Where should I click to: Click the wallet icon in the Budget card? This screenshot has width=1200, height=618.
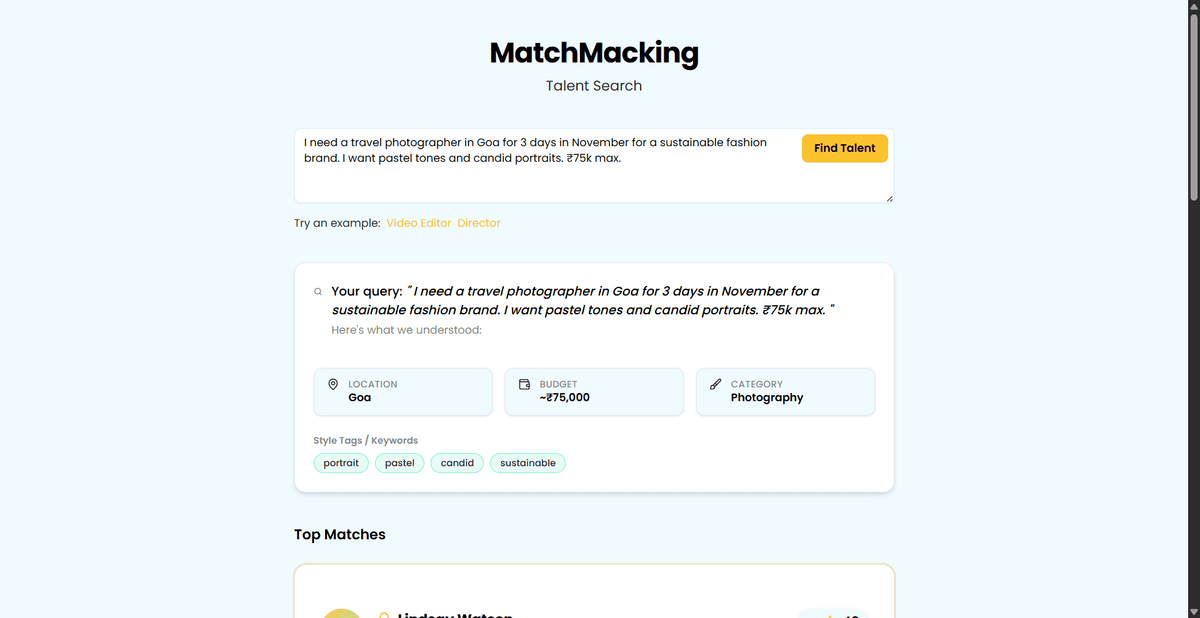[x=524, y=383]
